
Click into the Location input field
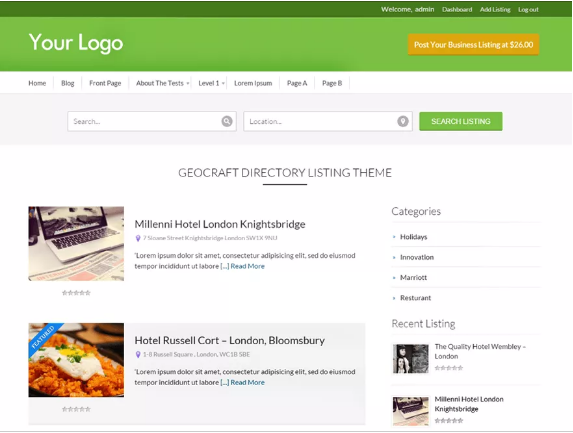(x=328, y=121)
